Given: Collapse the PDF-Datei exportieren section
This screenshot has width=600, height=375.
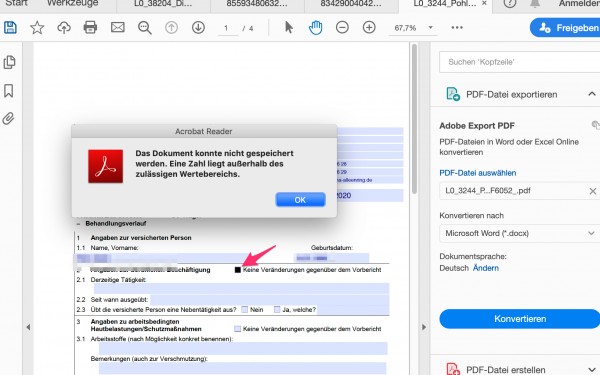Looking at the screenshot, I should tap(592, 94).
